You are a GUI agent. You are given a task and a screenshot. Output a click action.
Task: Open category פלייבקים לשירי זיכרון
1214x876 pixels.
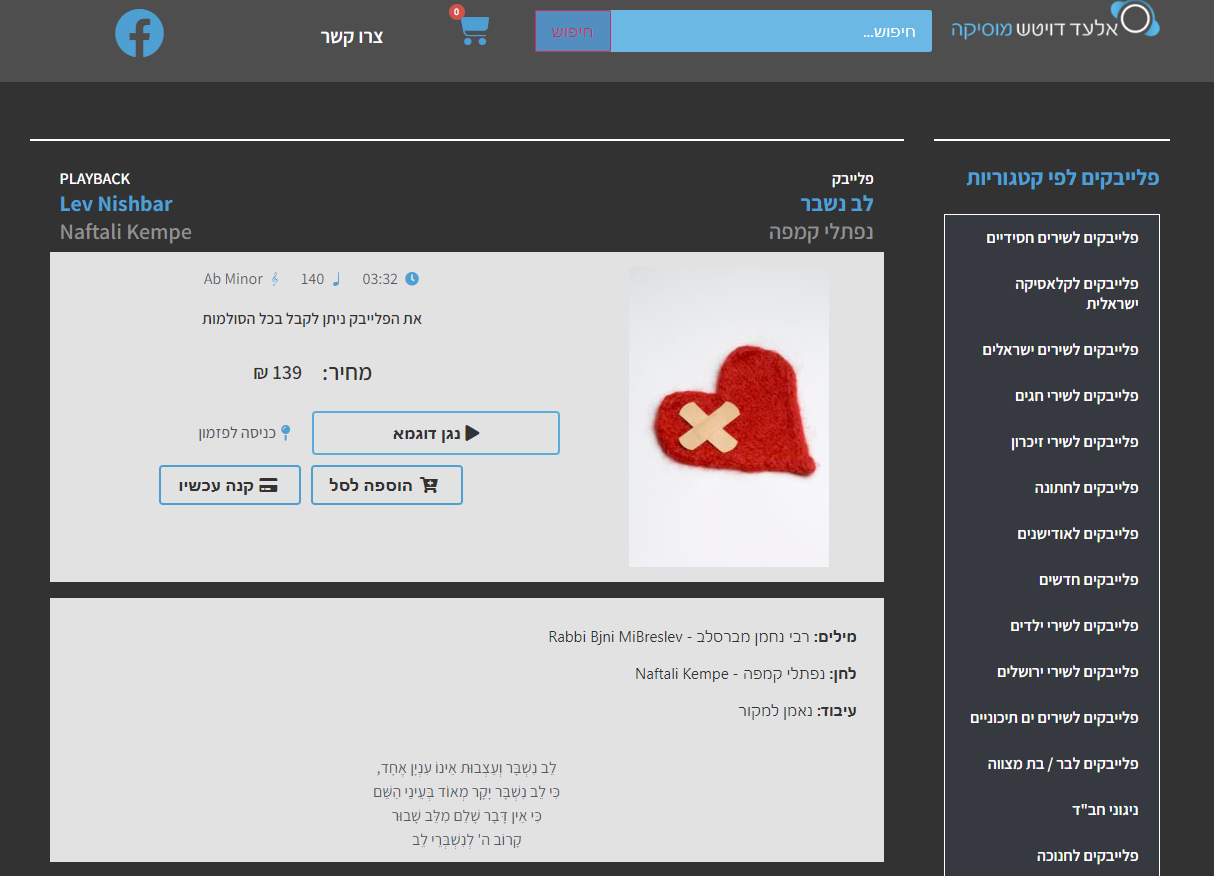tap(1075, 442)
